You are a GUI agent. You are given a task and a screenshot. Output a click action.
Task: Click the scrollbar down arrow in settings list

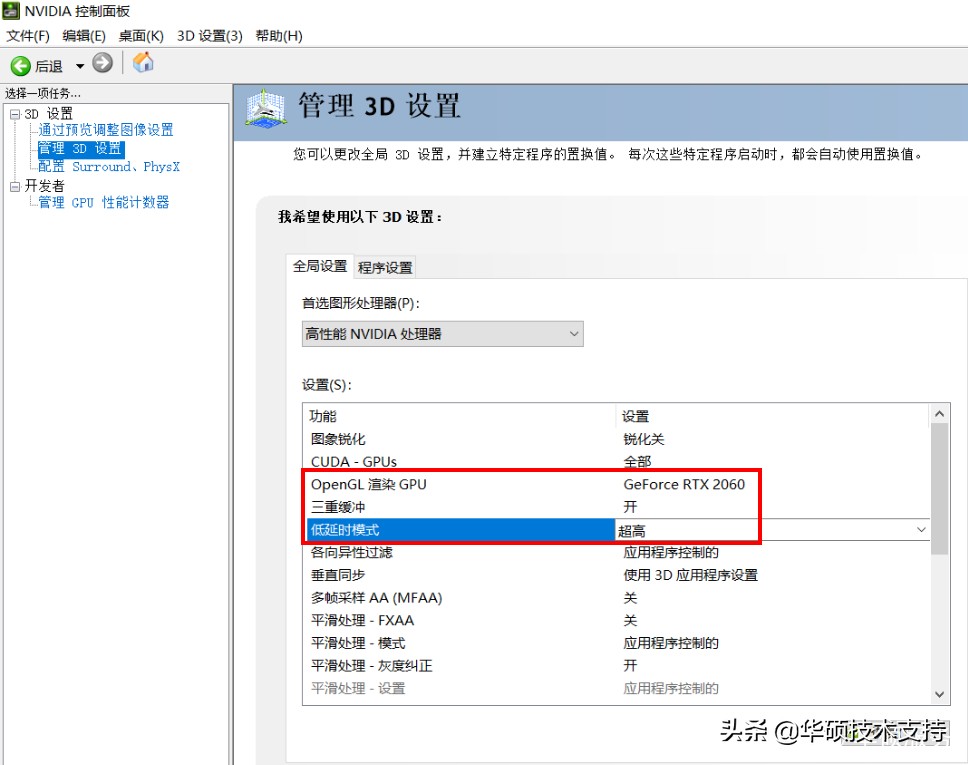point(937,694)
